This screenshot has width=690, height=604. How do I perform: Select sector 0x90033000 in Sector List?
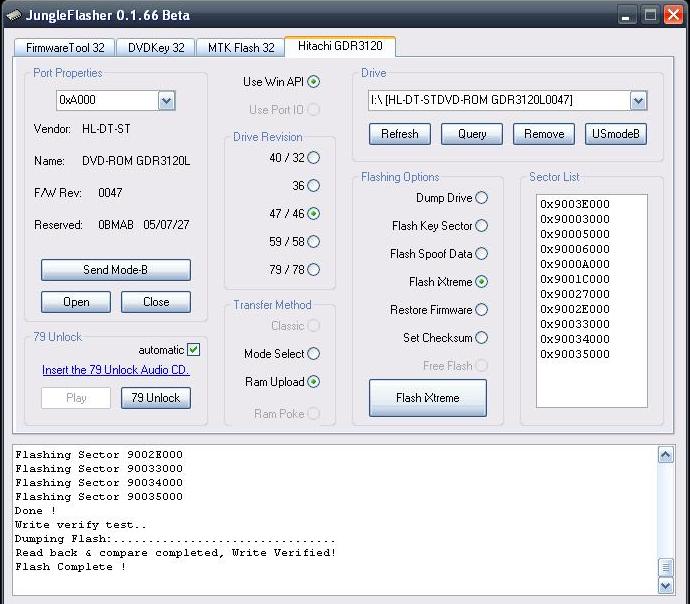click(575, 324)
